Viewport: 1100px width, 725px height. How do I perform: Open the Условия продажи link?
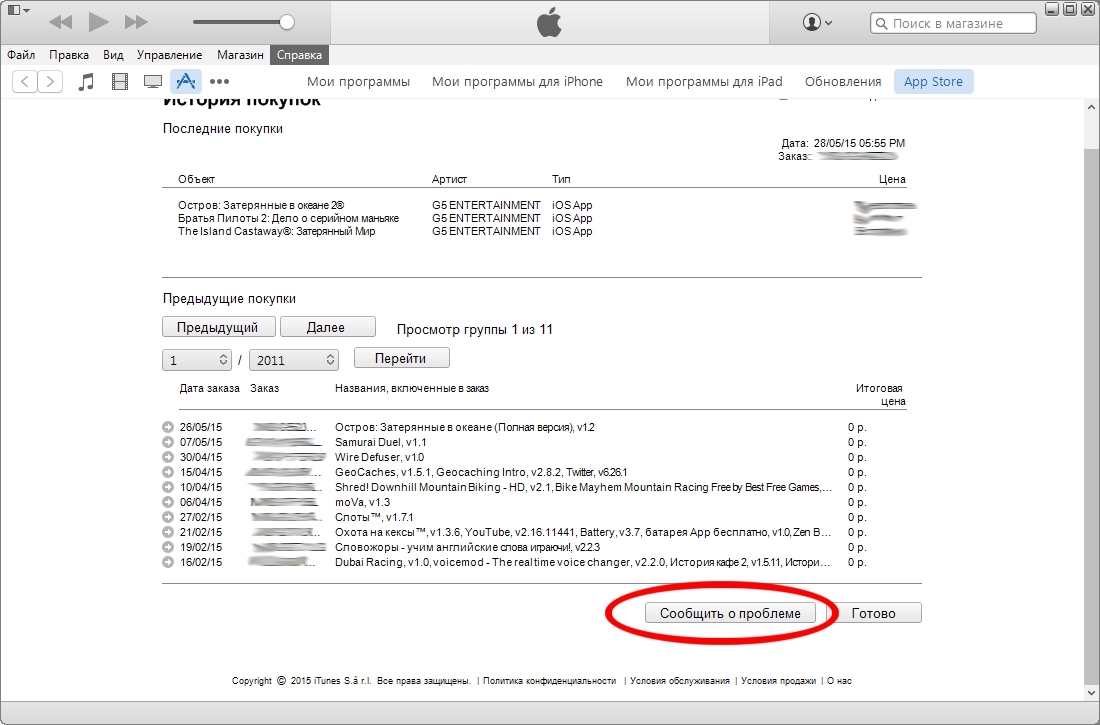coord(779,681)
